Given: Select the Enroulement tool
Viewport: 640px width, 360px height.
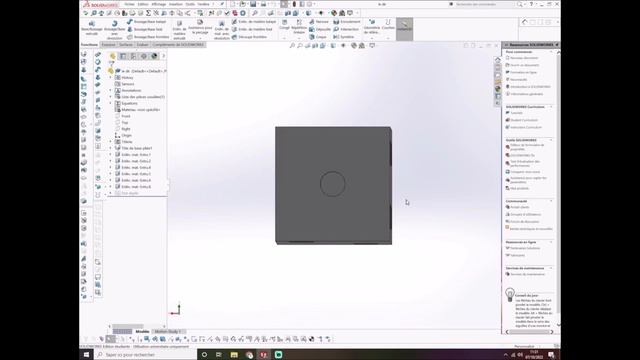Looking at the screenshot, I should pos(347,22).
